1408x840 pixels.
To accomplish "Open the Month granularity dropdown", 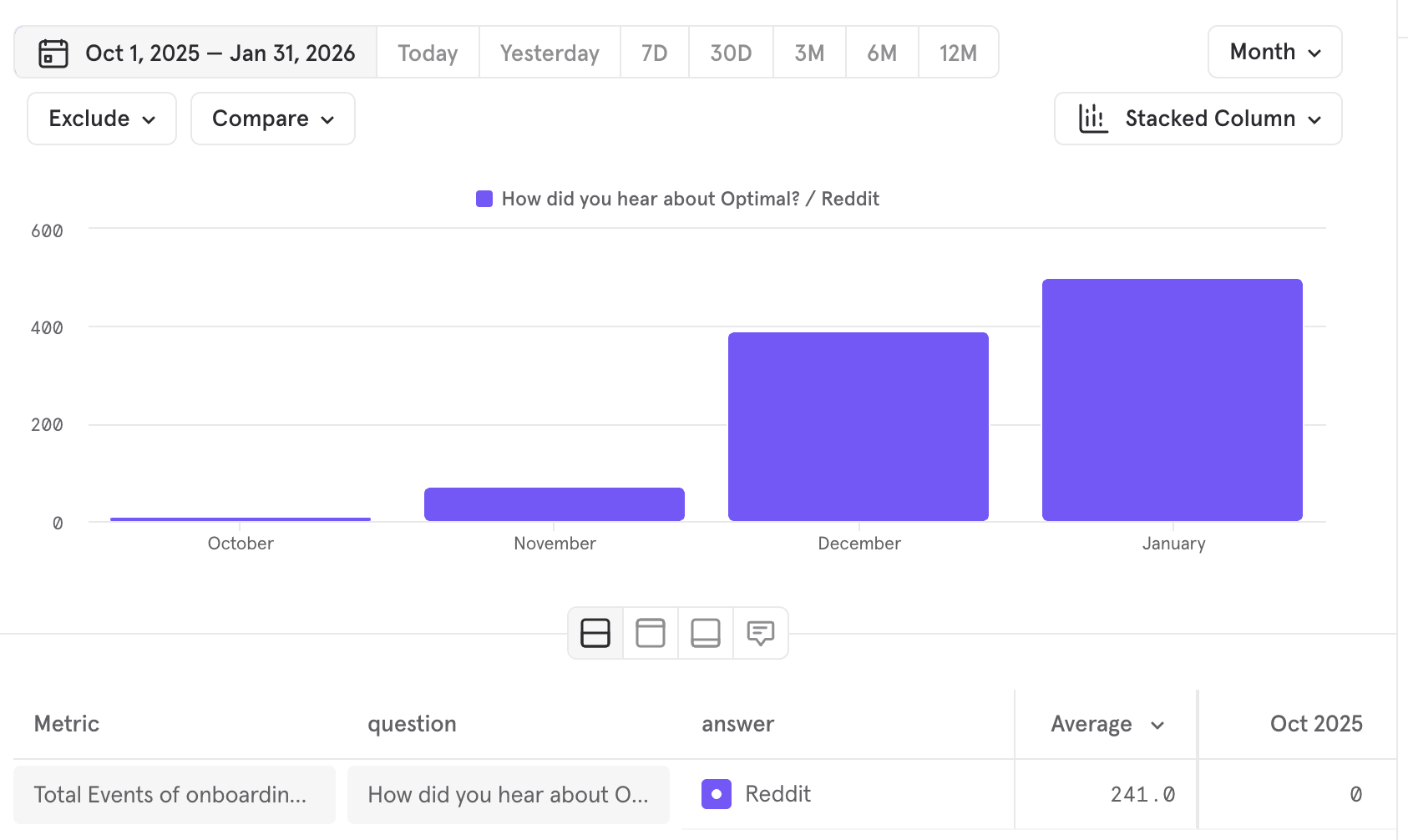I will click(x=1275, y=52).
